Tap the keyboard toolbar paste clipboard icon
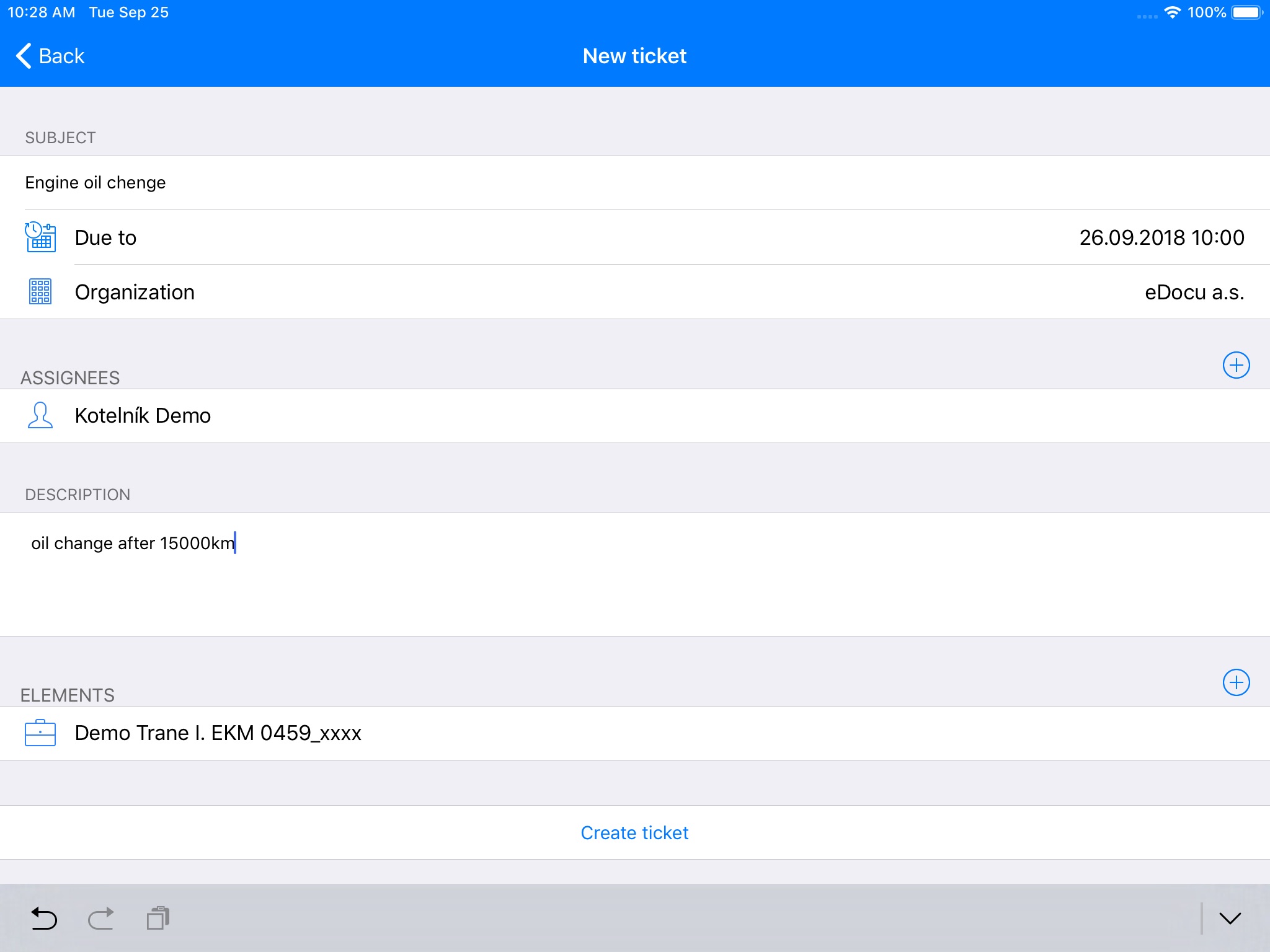1270x952 pixels. coord(158,919)
